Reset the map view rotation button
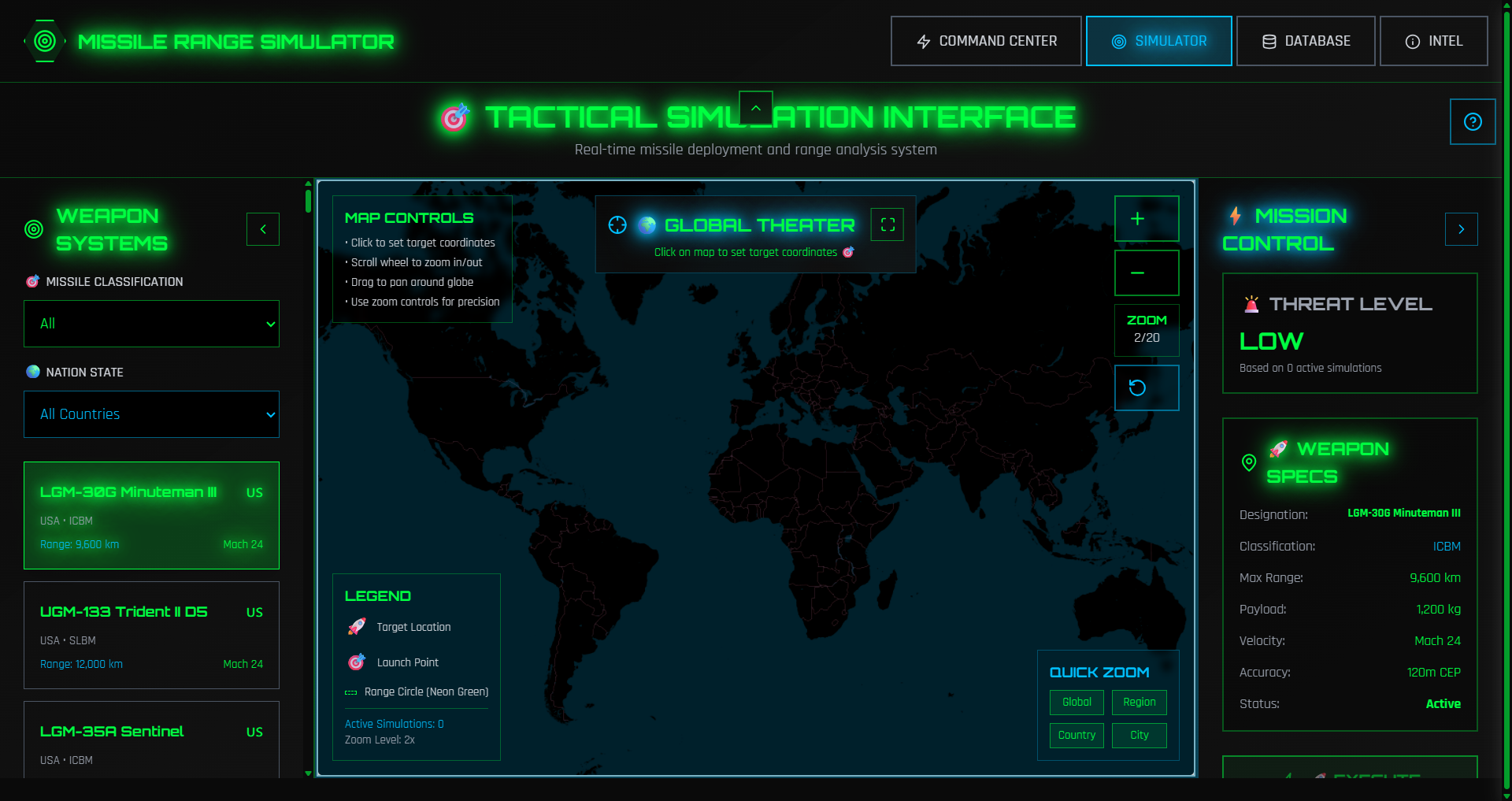The image size is (1512, 801). 1147,388
